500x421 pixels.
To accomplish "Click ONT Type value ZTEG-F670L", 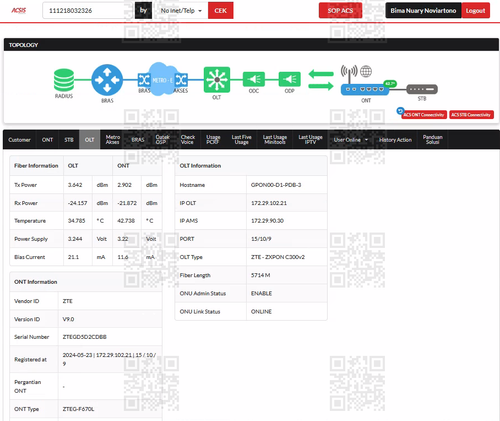I will tap(78, 409).
